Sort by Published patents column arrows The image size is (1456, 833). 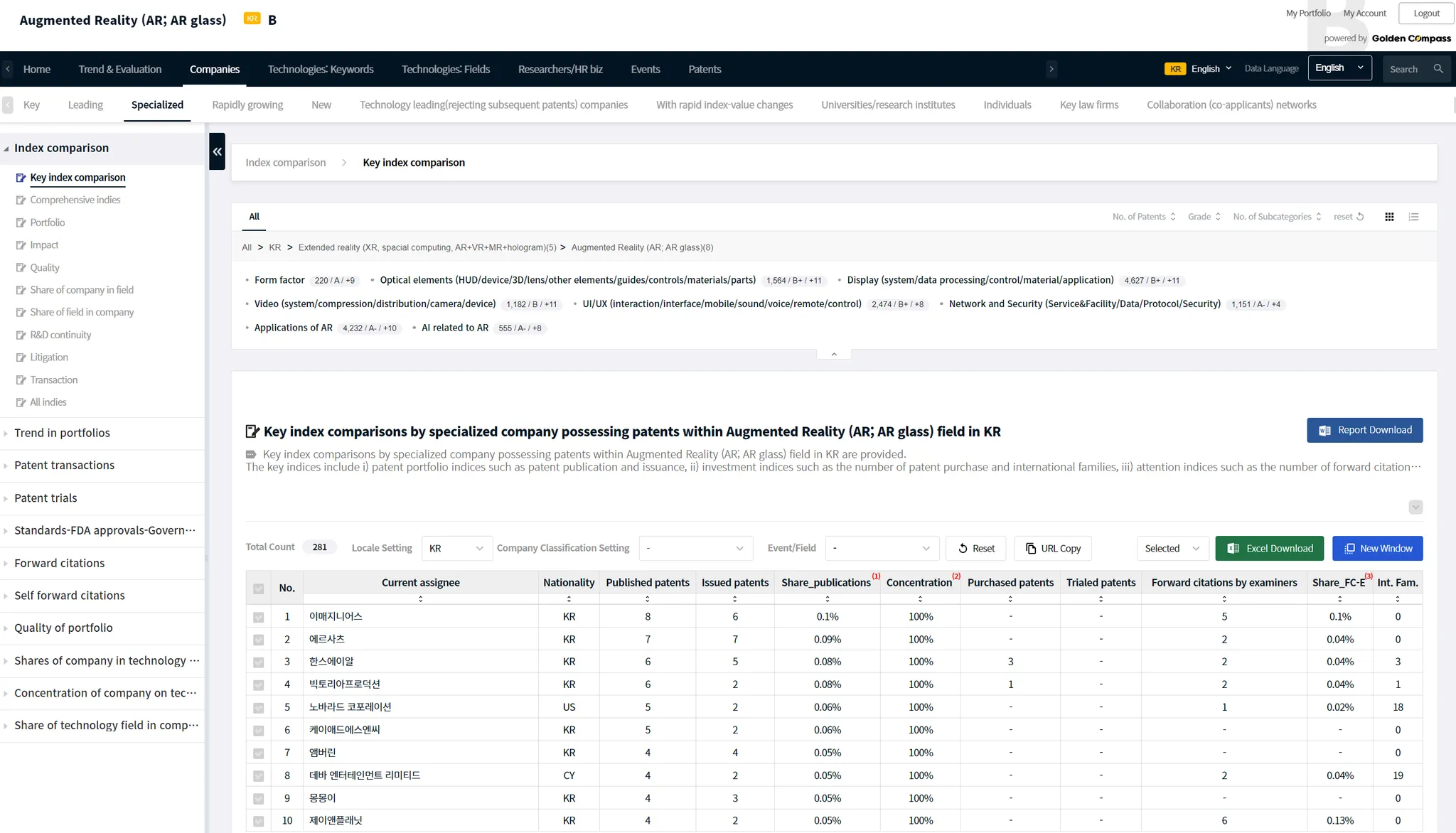click(647, 599)
